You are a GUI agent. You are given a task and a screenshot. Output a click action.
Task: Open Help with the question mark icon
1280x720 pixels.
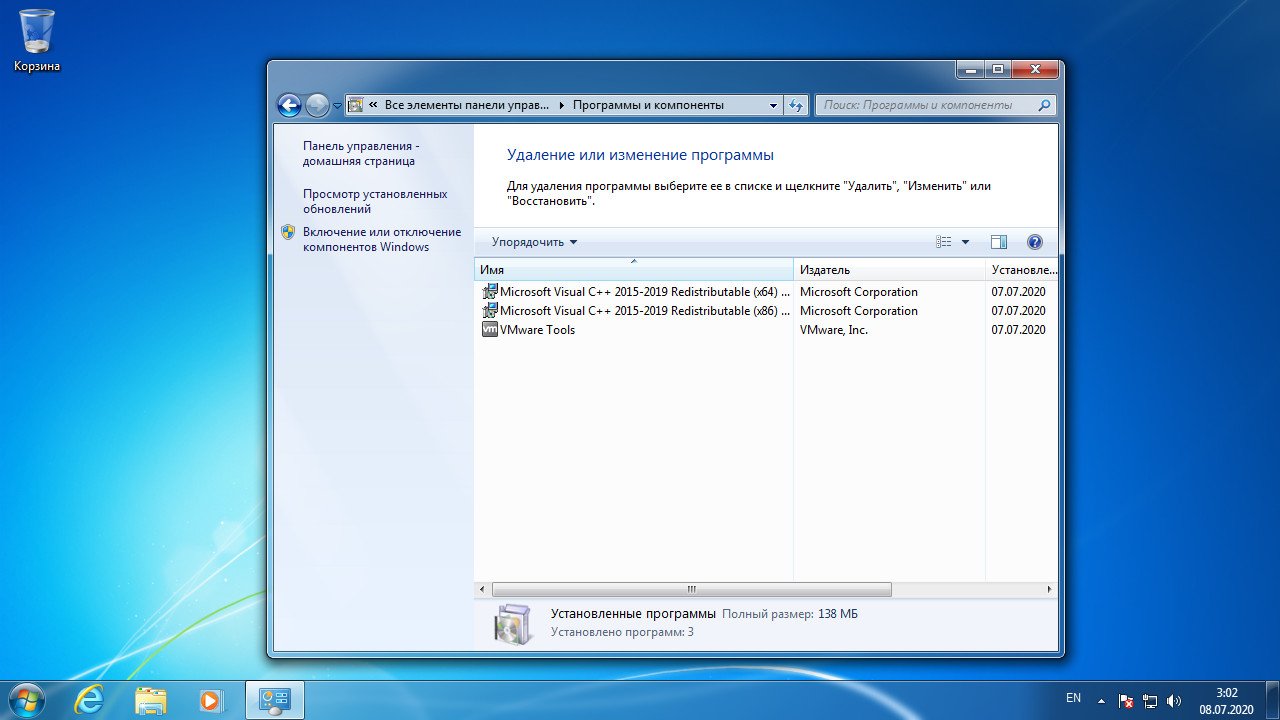click(1035, 242)
